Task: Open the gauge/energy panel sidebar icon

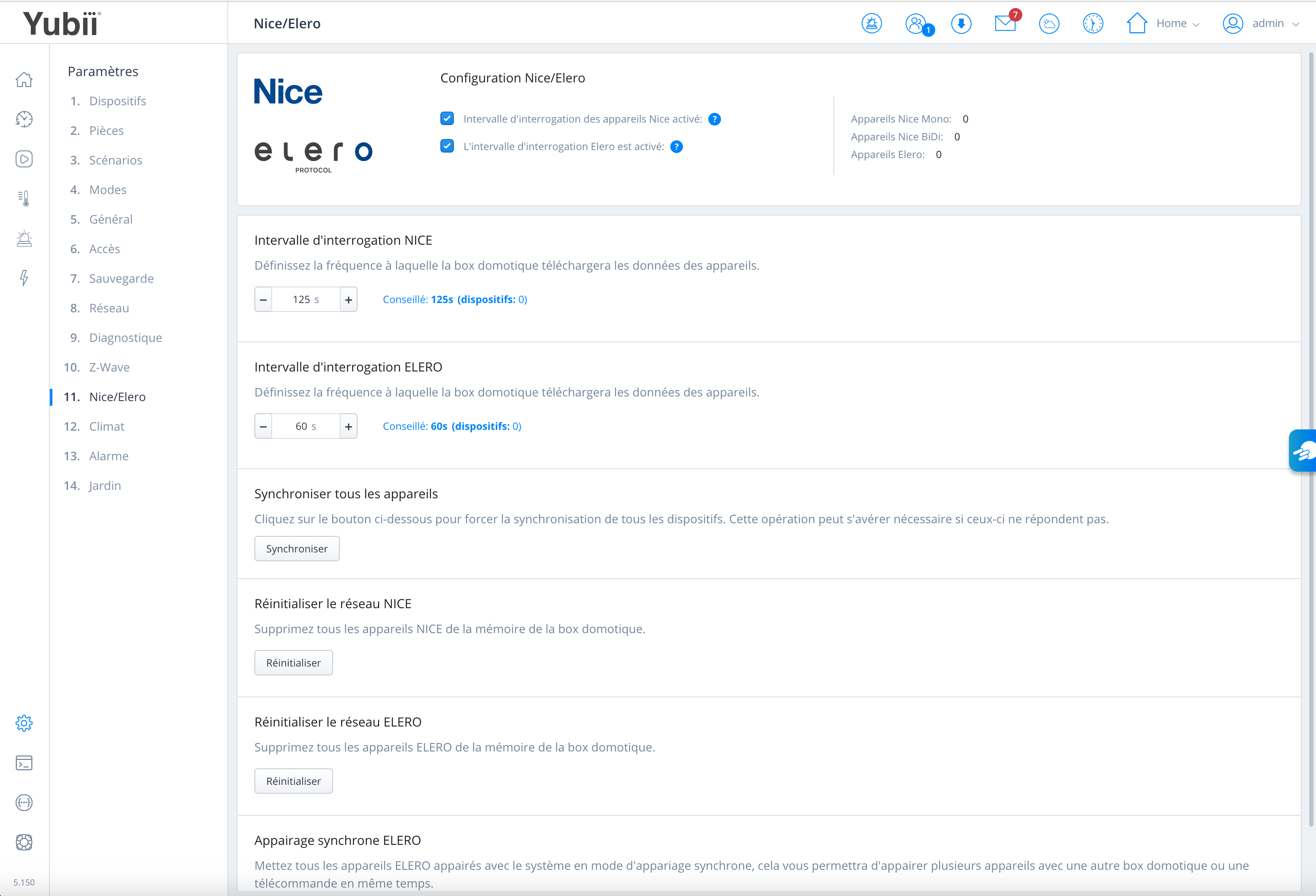Action: (x=24, y=119)
